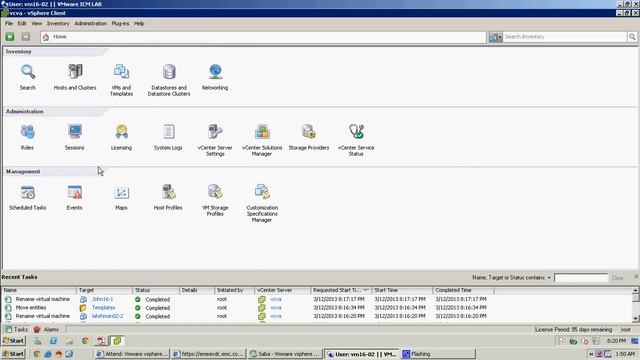Click the John16-1 target link

(x=102, y=299)
